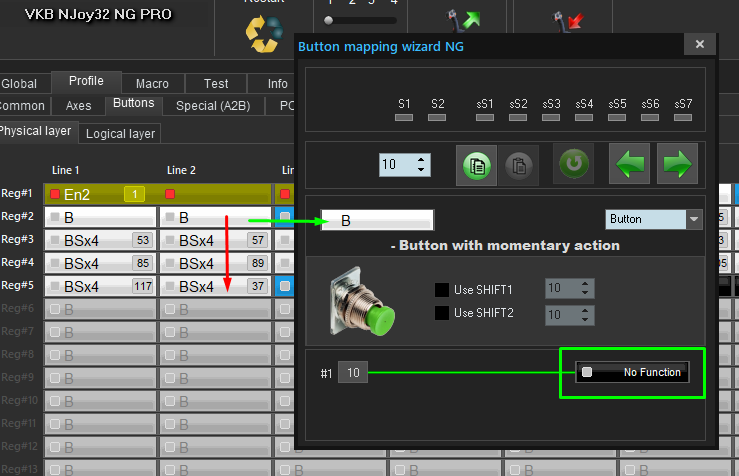This screenshot has height=476, width=739.
Task: Click the joystick red arrow icon
Action: coord(567,22)
